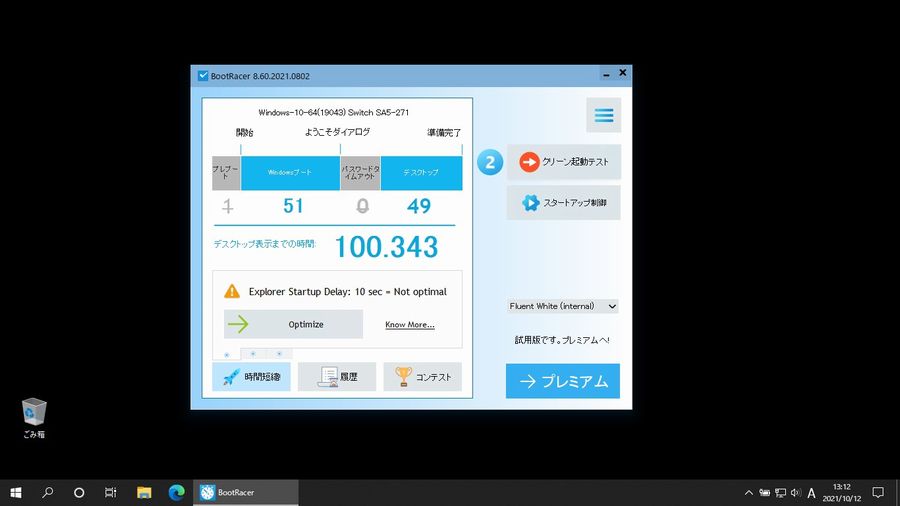Open the コンテスト contest tab
900x506 pixels.
click(x=422, y=377)
